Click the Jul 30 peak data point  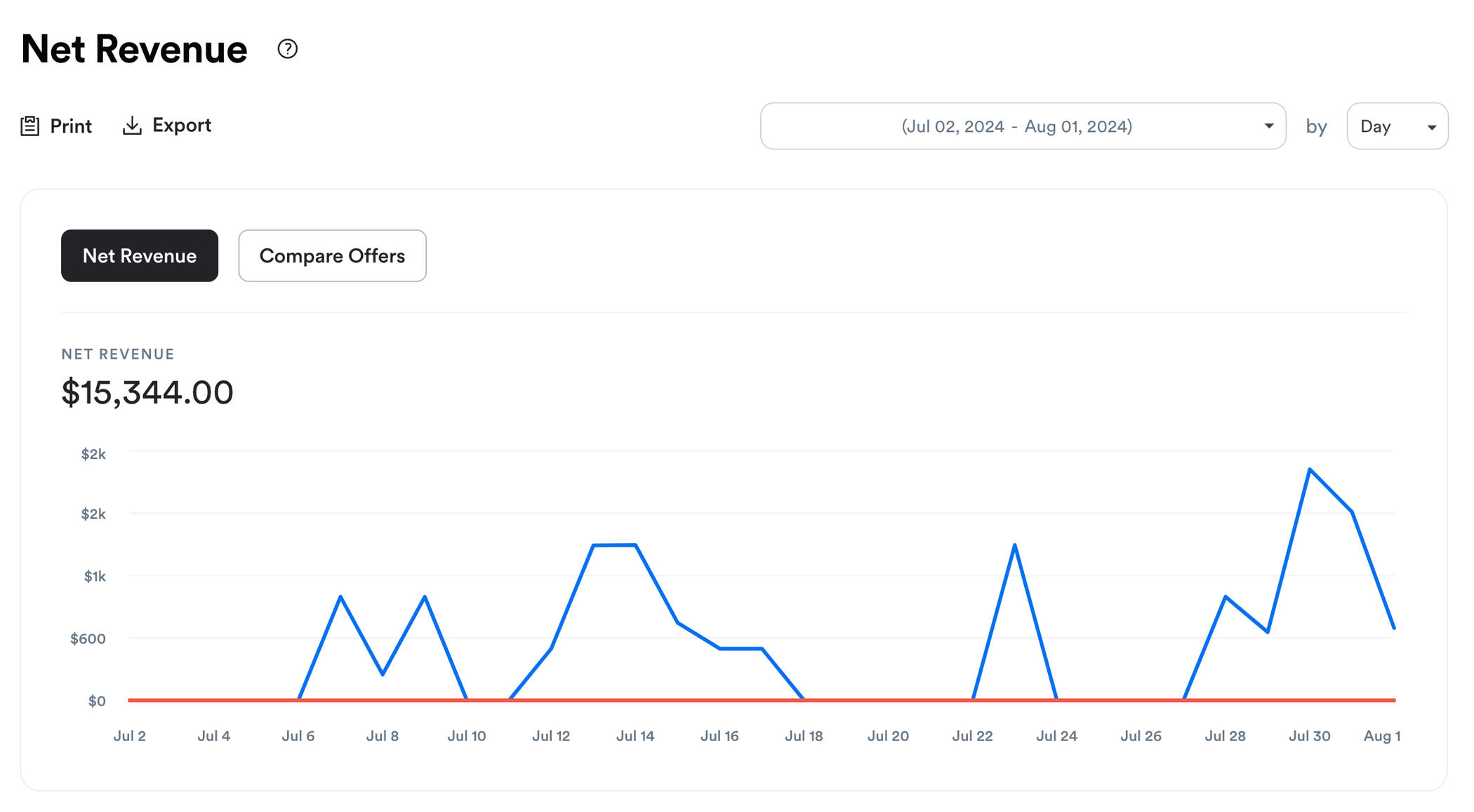point(1310,469)
